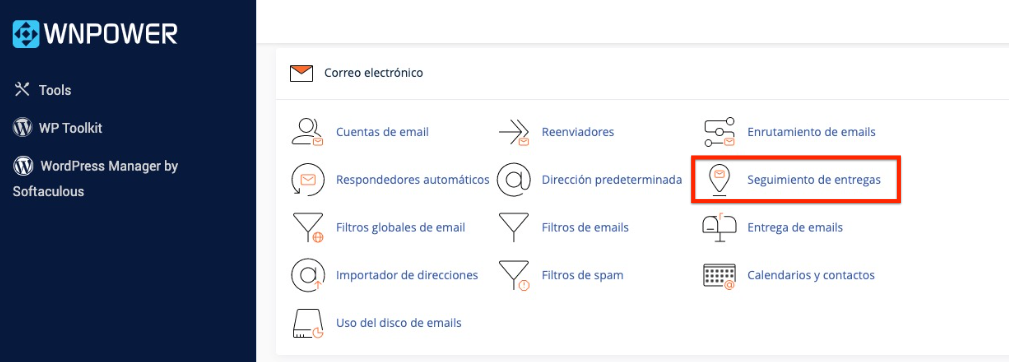Image resolution: width=1009 pixels, height=362 pixels.
Task: Open the Seguimiento de entregas link
Action: [813, 180]
